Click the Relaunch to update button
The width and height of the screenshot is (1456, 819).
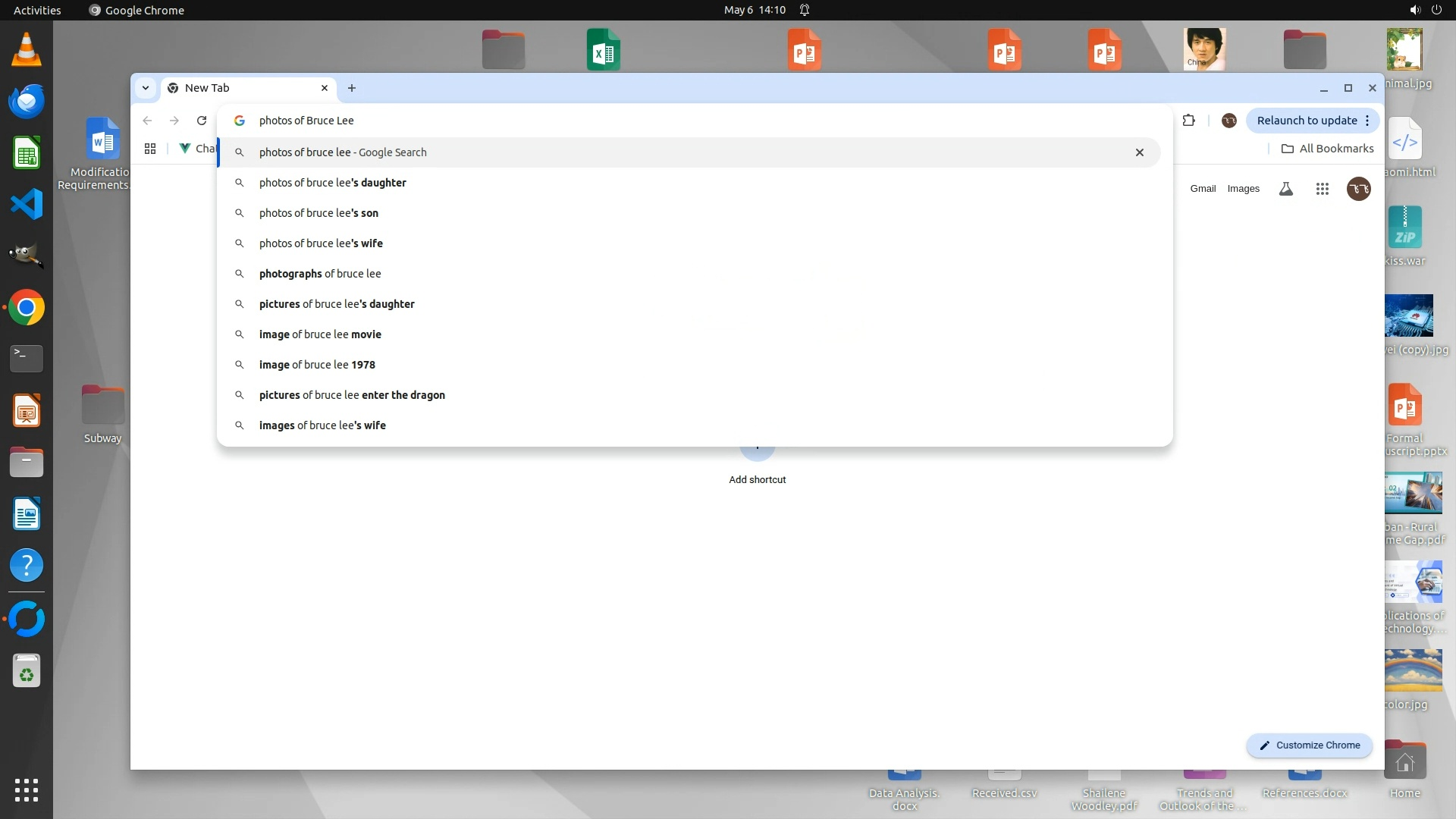click(x=1306, y=121)
